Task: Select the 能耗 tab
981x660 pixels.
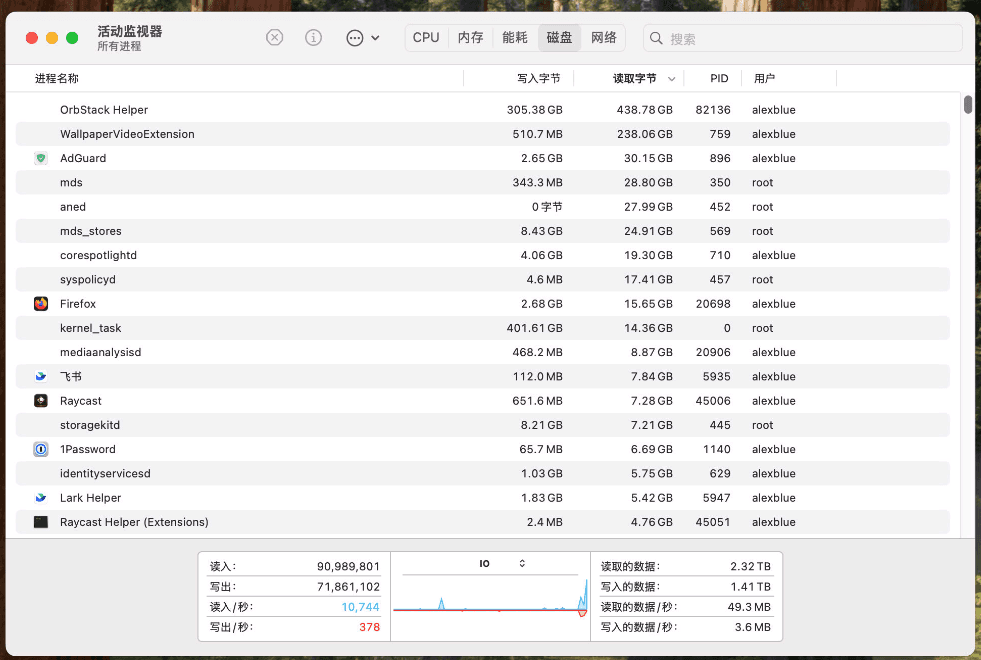Action: 515,38
